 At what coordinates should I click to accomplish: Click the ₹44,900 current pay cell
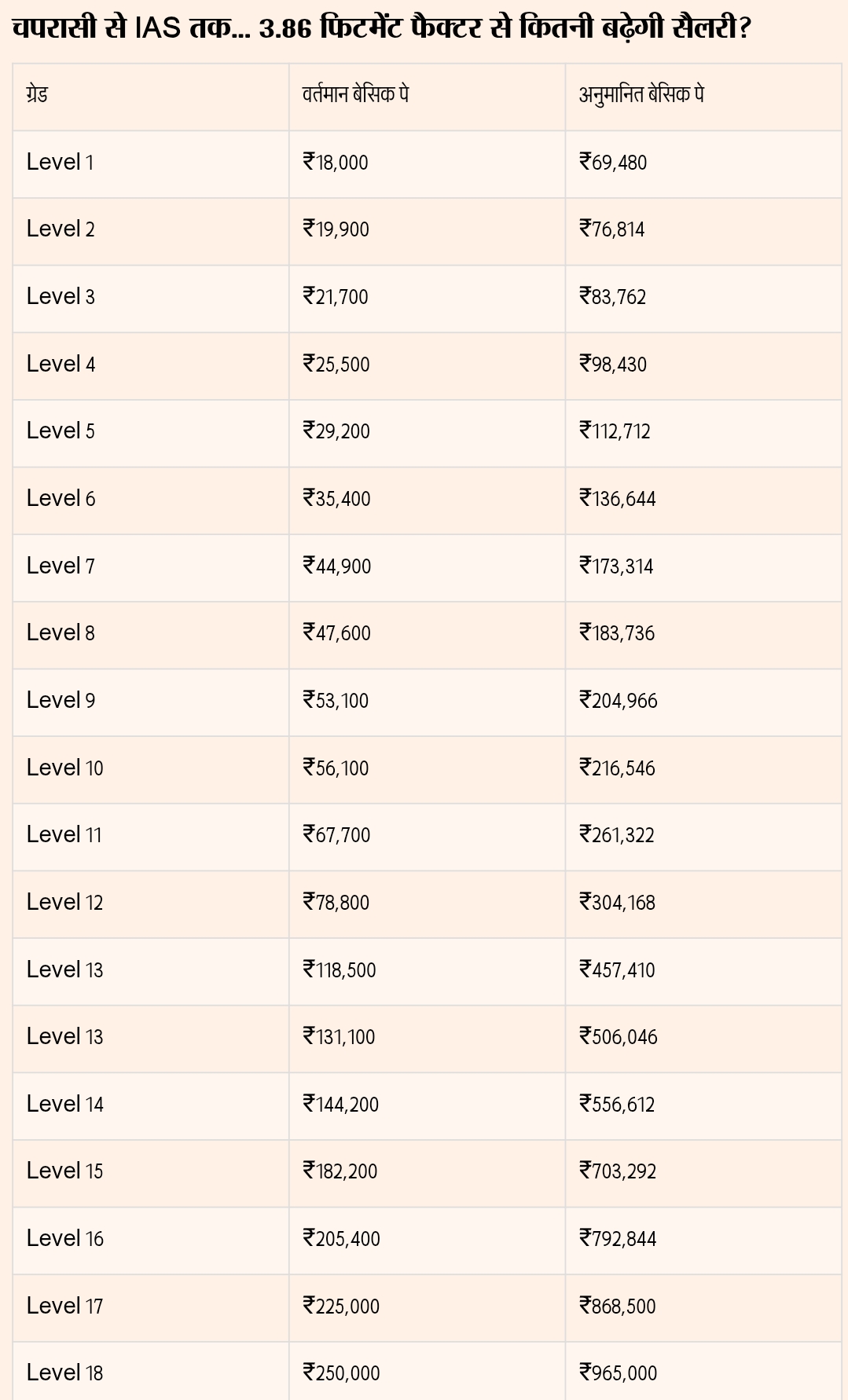pos(337,566)
